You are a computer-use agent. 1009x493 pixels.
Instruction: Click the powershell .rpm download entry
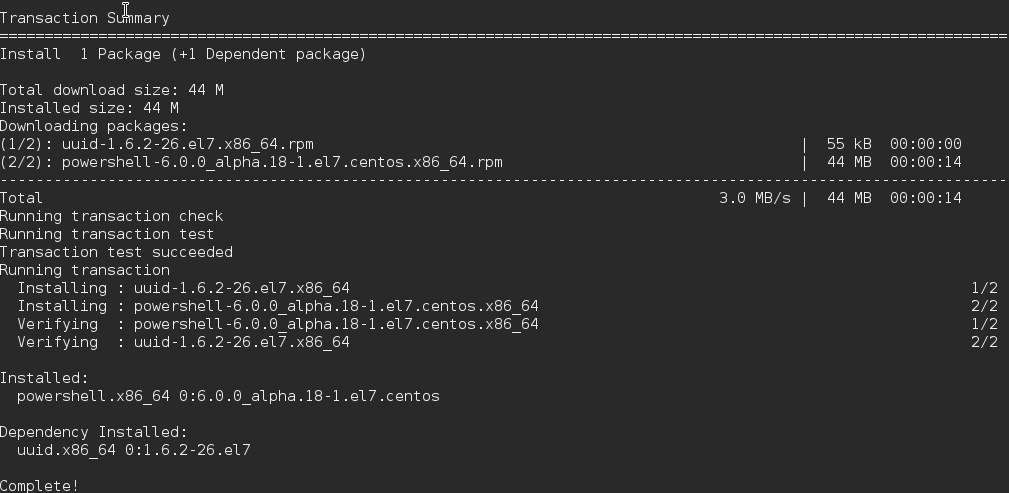tap(281, 162)
